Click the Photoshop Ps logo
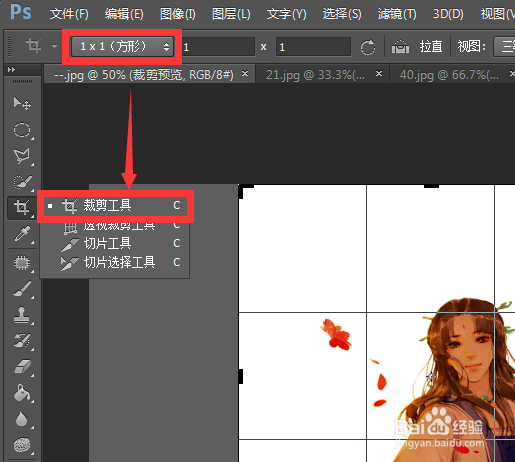This screenshot has height=462, width=515. tap(21, 12)
